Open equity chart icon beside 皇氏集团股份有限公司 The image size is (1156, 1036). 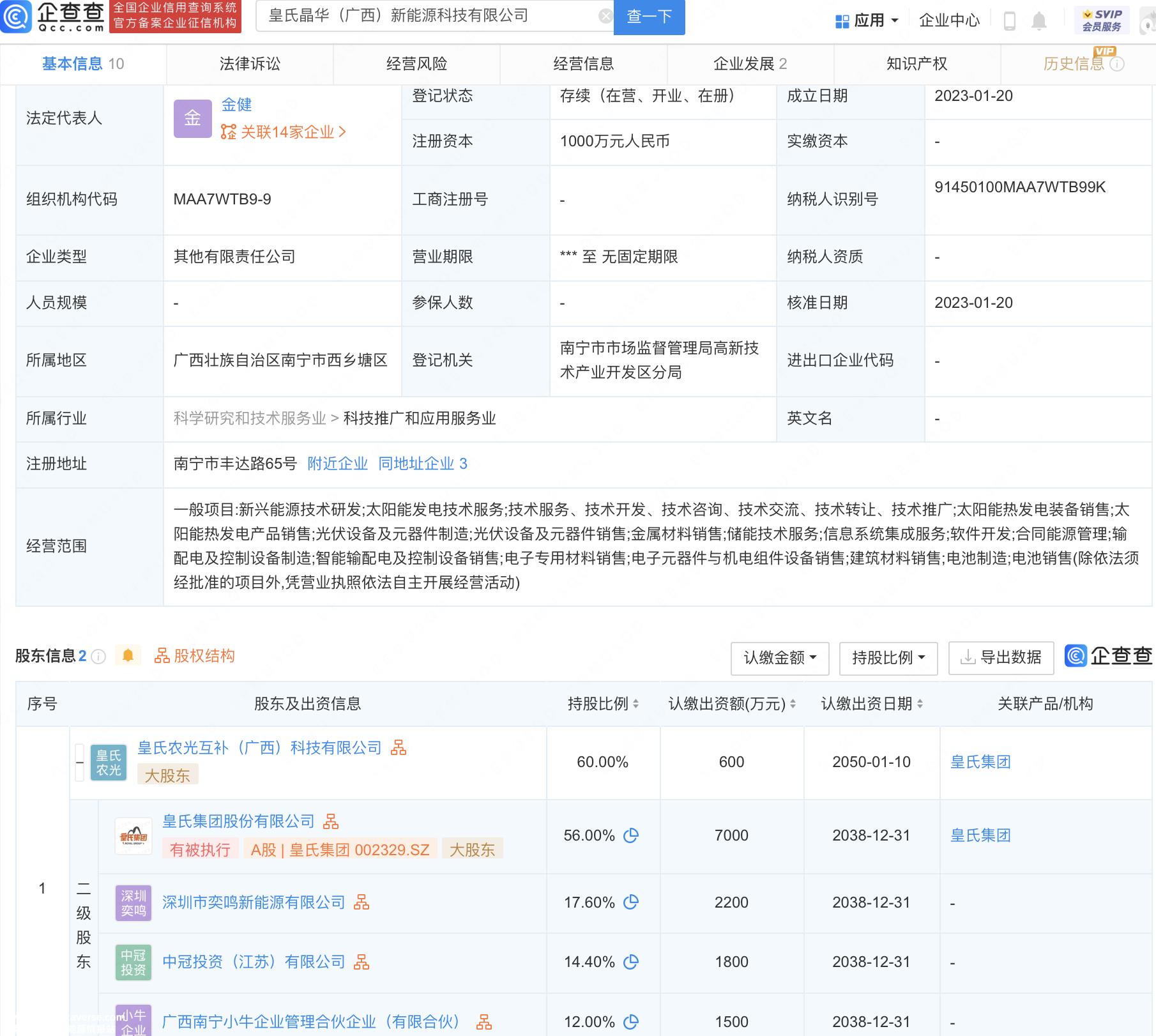click(331, 821)
